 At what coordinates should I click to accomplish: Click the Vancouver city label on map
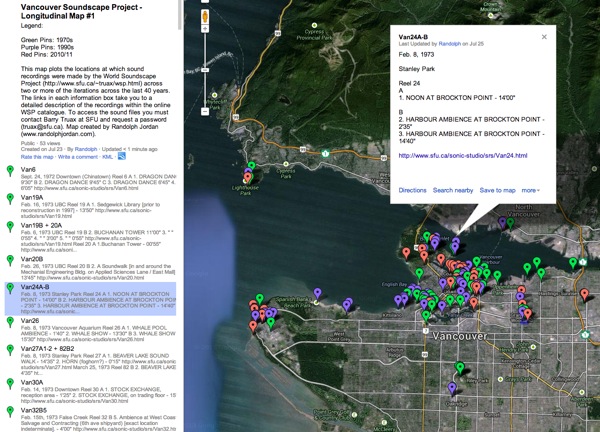[x=460, y=336]
